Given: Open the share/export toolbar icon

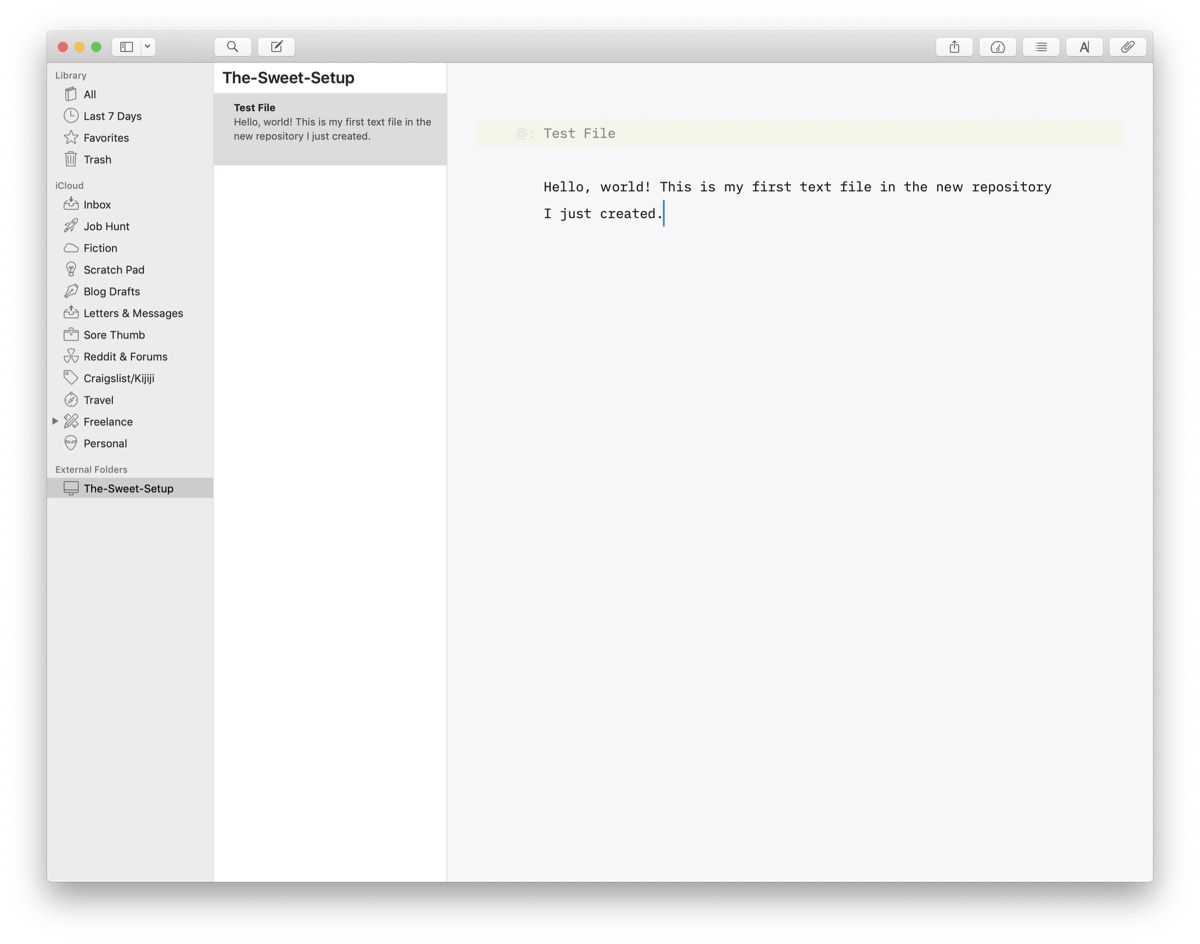Looking at the screenshot, I should pos(954,47).
